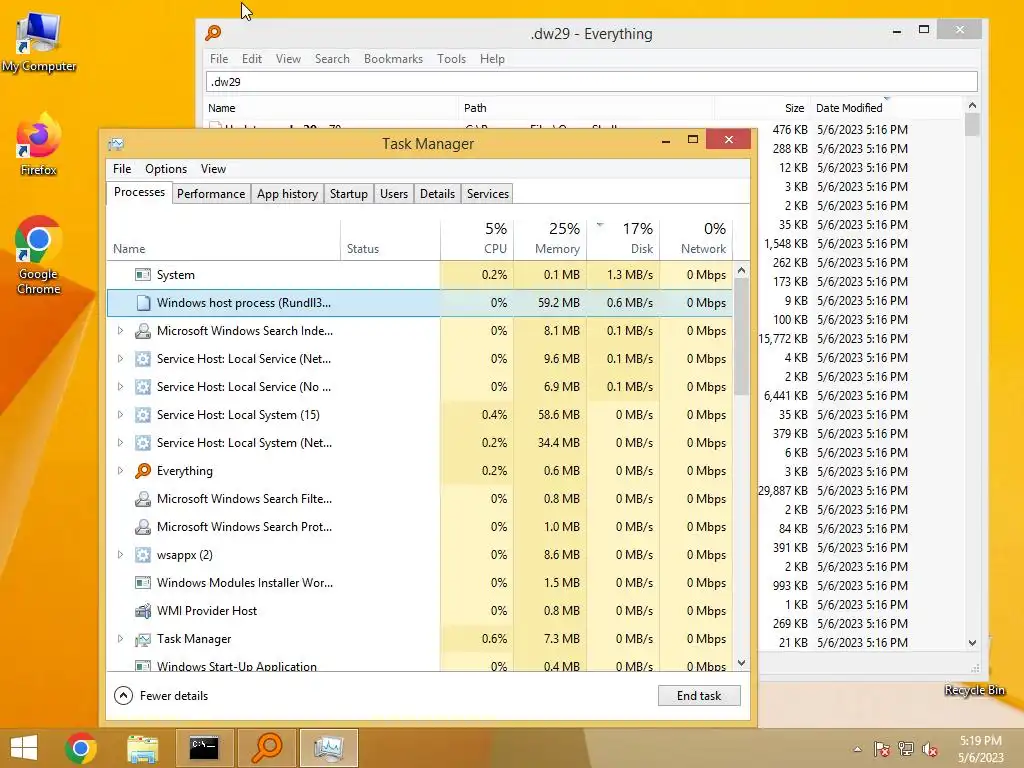The height and width of the screenshot is (768, 1024).
Task: Sort processes by CPU column
Action: [x=477, y=239]
